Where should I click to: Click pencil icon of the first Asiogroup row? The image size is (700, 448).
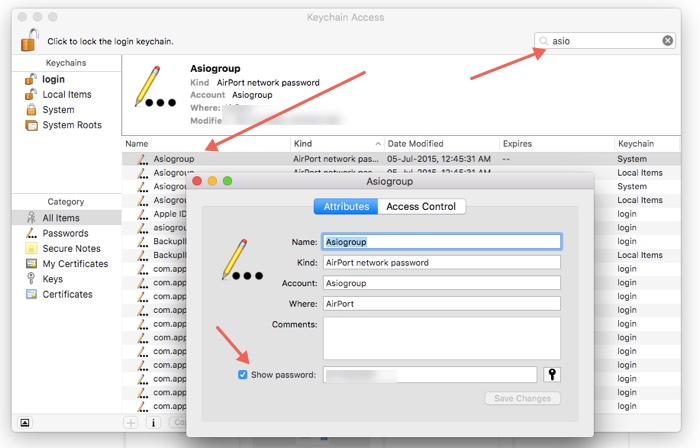tap(142, 159)
